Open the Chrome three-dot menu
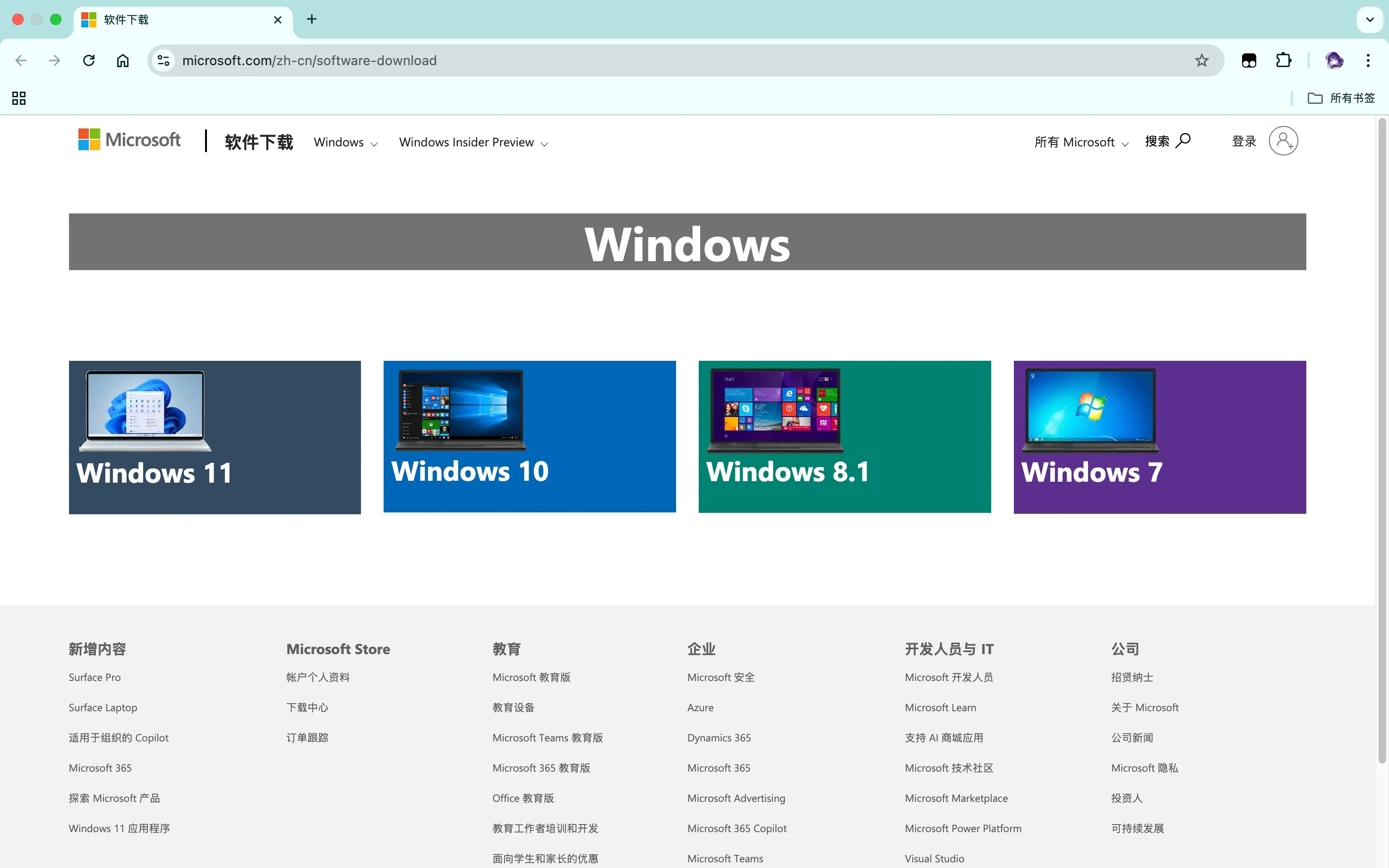The height and width of the screenshot is (868, 1389). 1368,60
